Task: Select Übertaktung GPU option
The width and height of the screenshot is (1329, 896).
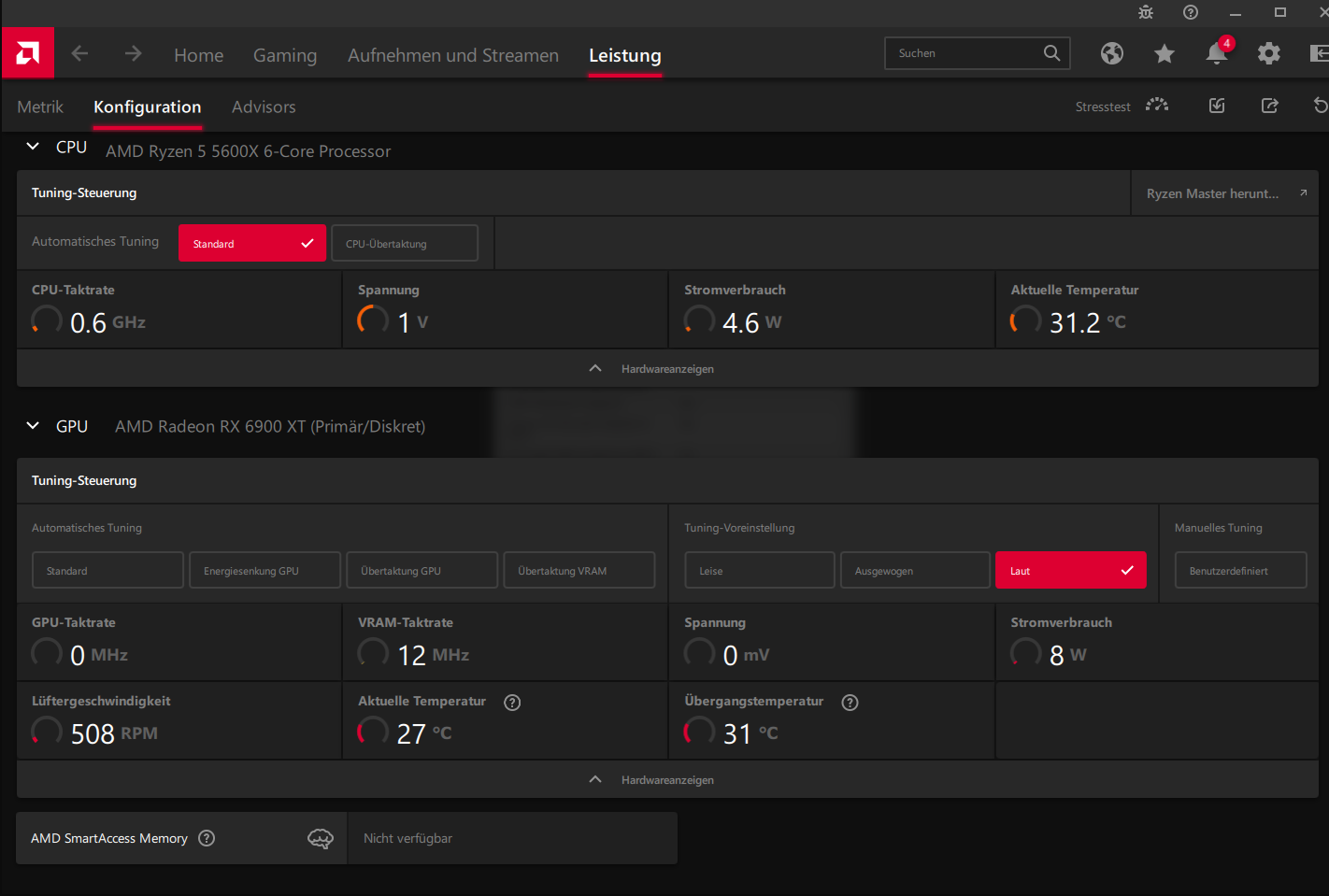Action: pyautogui.click(x=422, y=570)
